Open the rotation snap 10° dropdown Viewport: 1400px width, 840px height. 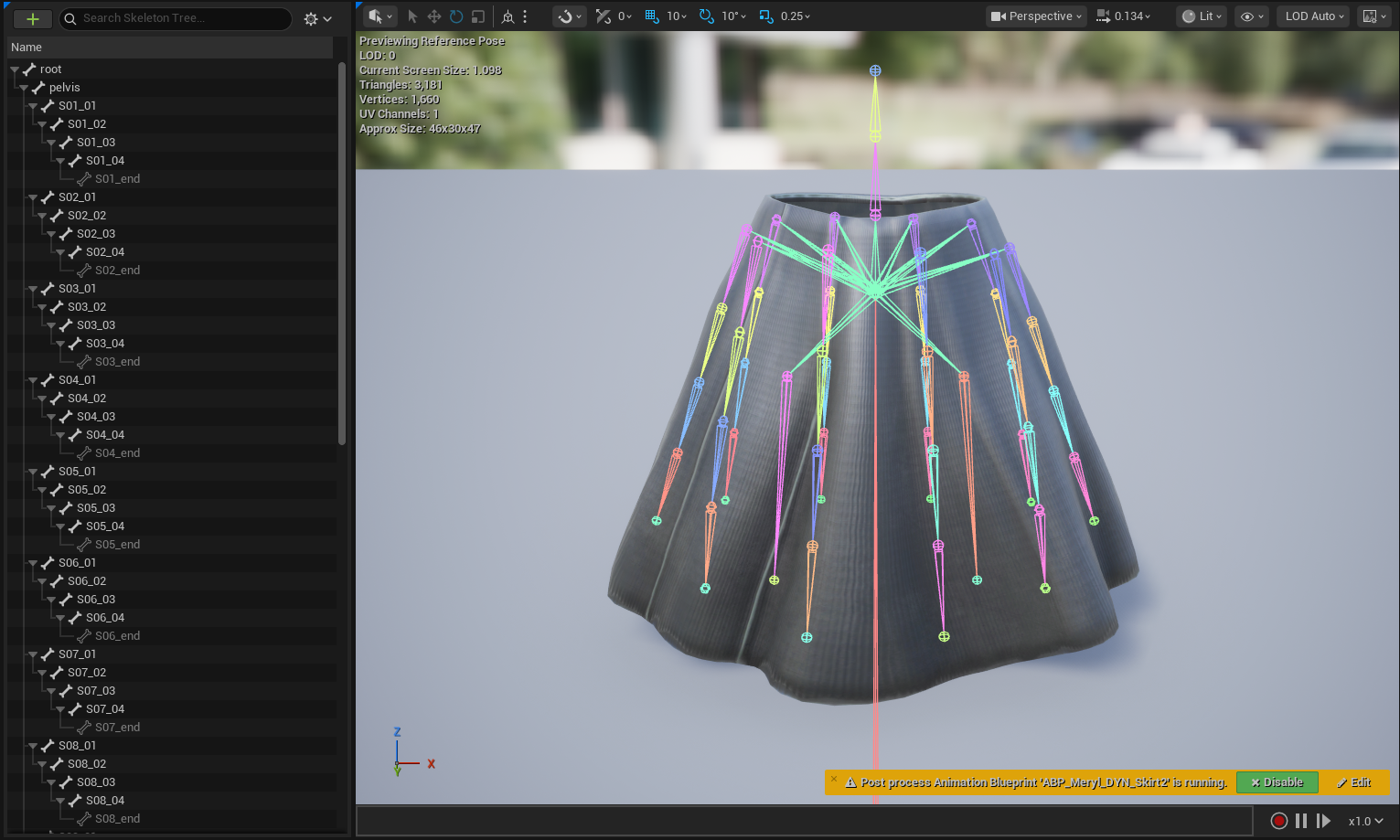pyautogui.click(x=733, y=16)
